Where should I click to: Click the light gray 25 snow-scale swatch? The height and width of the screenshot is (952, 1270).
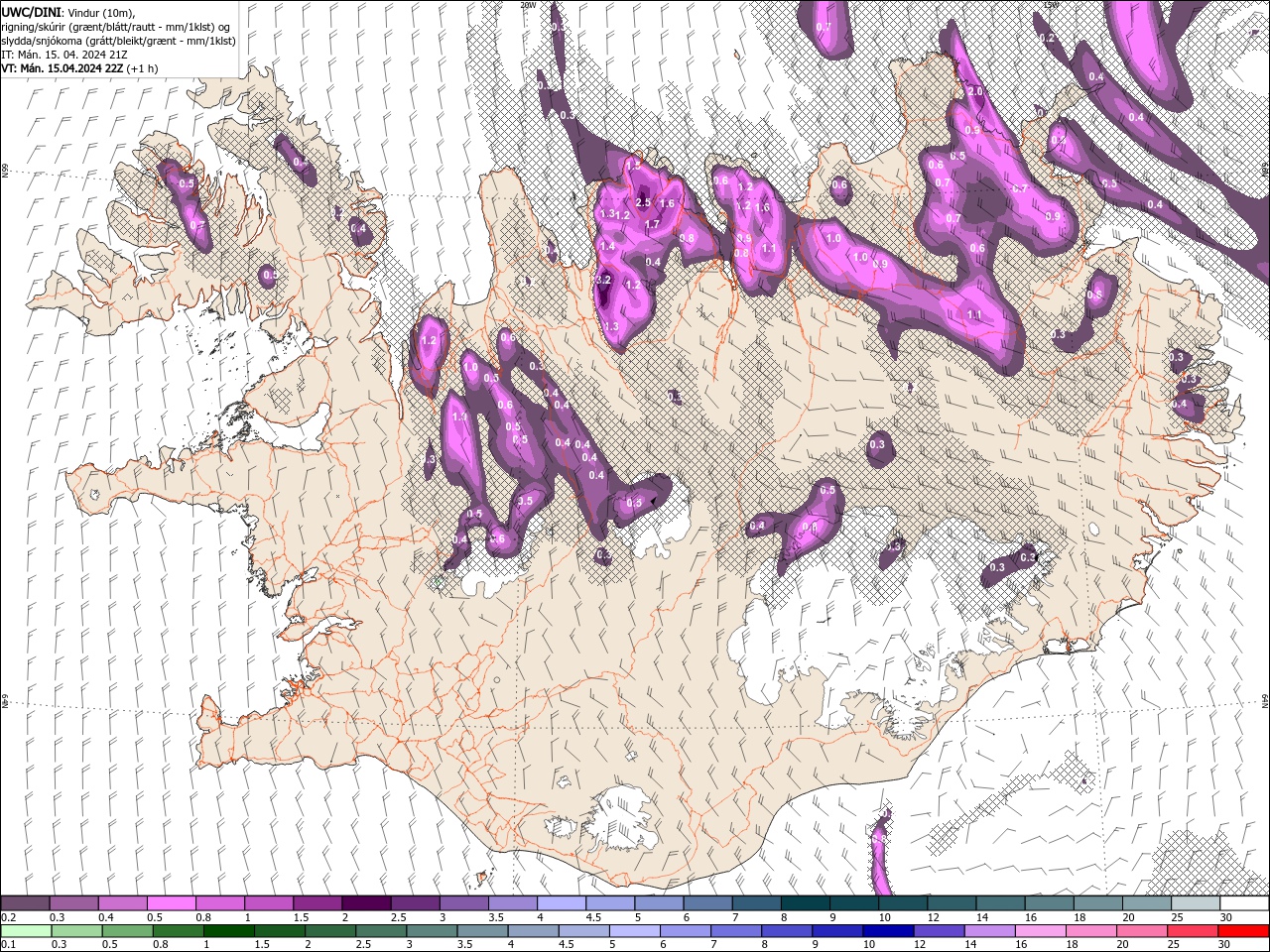pos(1196,903)
